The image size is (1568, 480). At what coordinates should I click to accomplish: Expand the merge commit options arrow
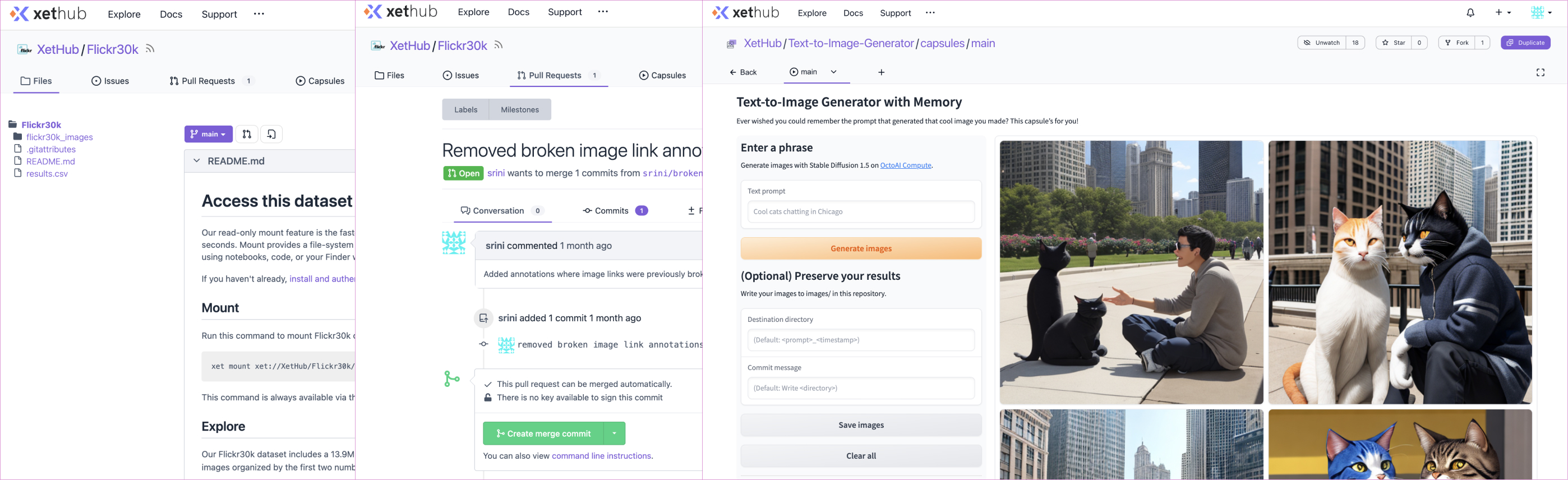[x=614, y=433]
